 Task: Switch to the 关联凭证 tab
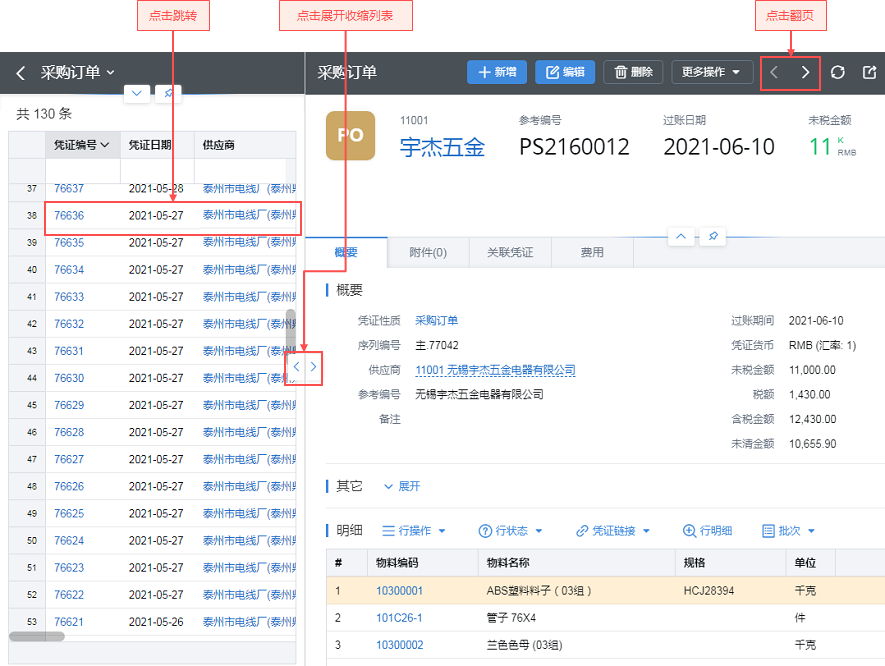pos(510,253)
